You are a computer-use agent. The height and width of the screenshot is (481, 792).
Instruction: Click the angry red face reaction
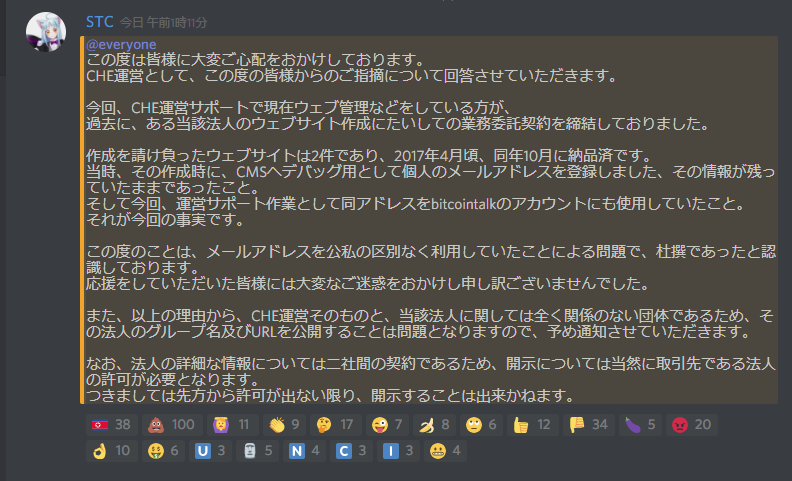(691, 425)
